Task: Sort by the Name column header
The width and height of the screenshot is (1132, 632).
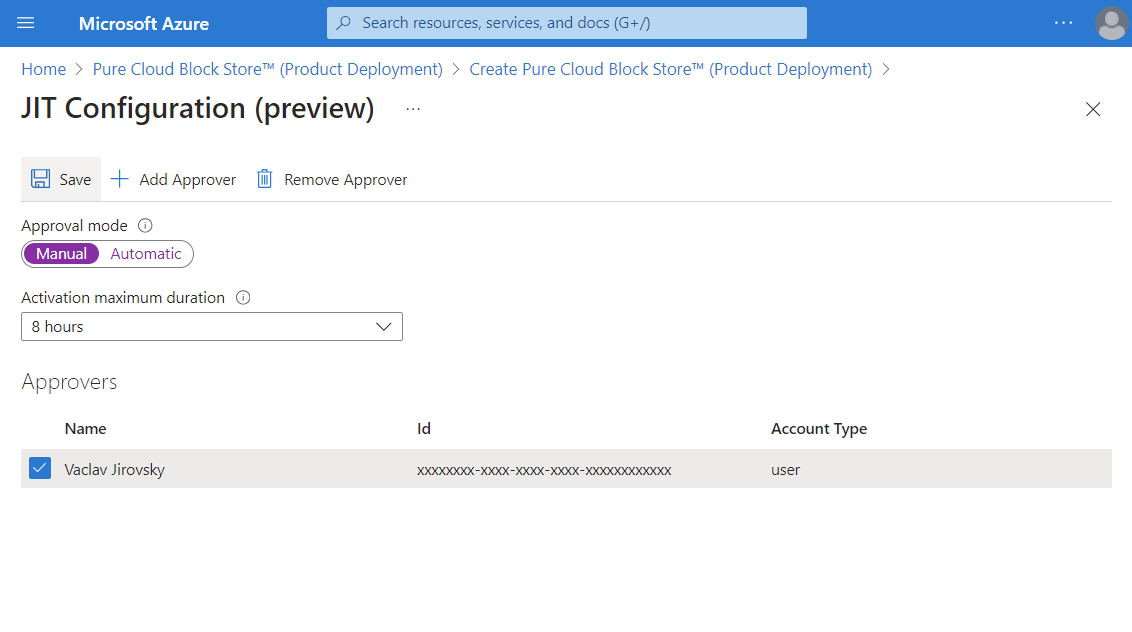Action: [85, 428]
